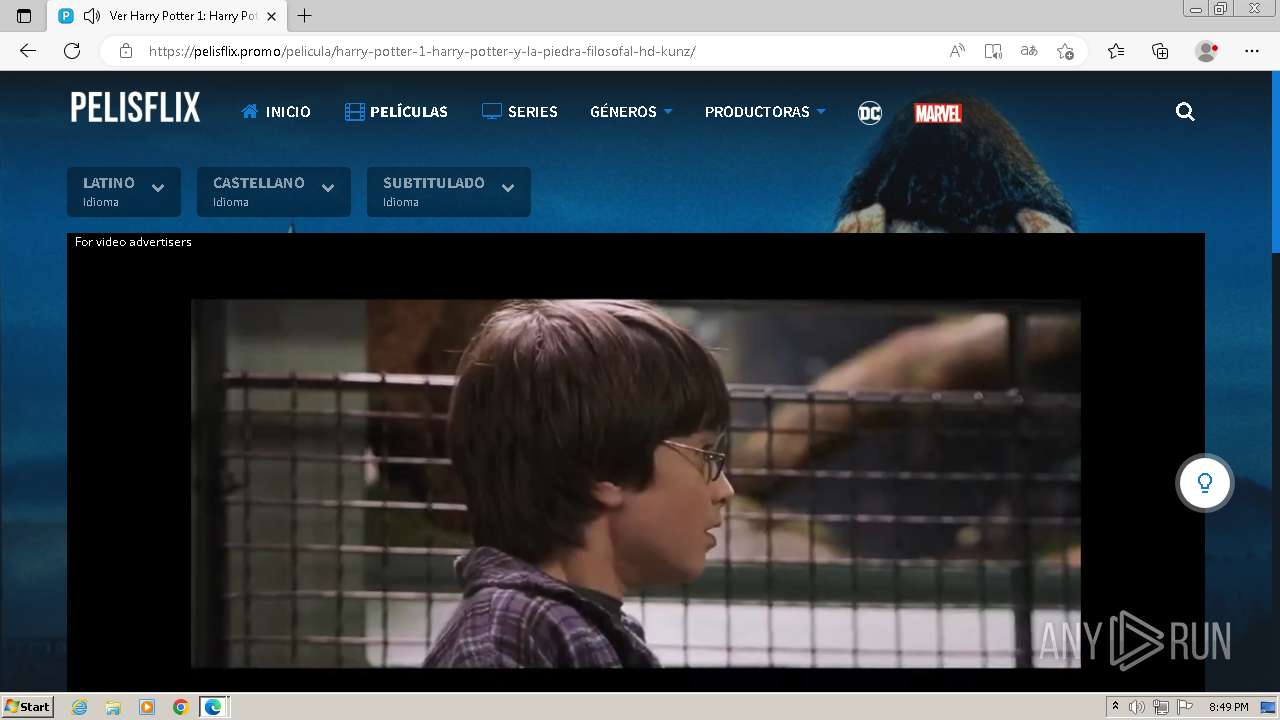The image size is (1280, 720).
Task: Open Edge Settings and more menu
Action: [1252, 51]
